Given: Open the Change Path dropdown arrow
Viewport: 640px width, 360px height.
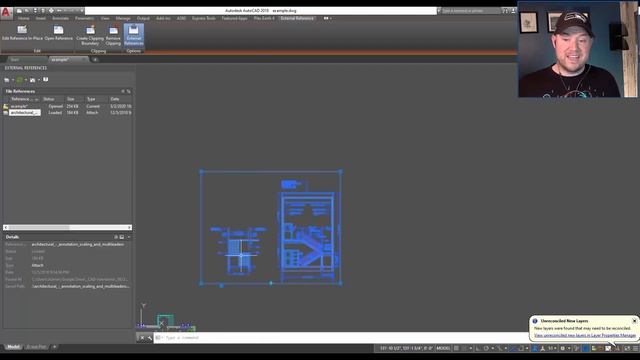Looking at the screenshot, I should pyautogui.click(x=39, y=80).
